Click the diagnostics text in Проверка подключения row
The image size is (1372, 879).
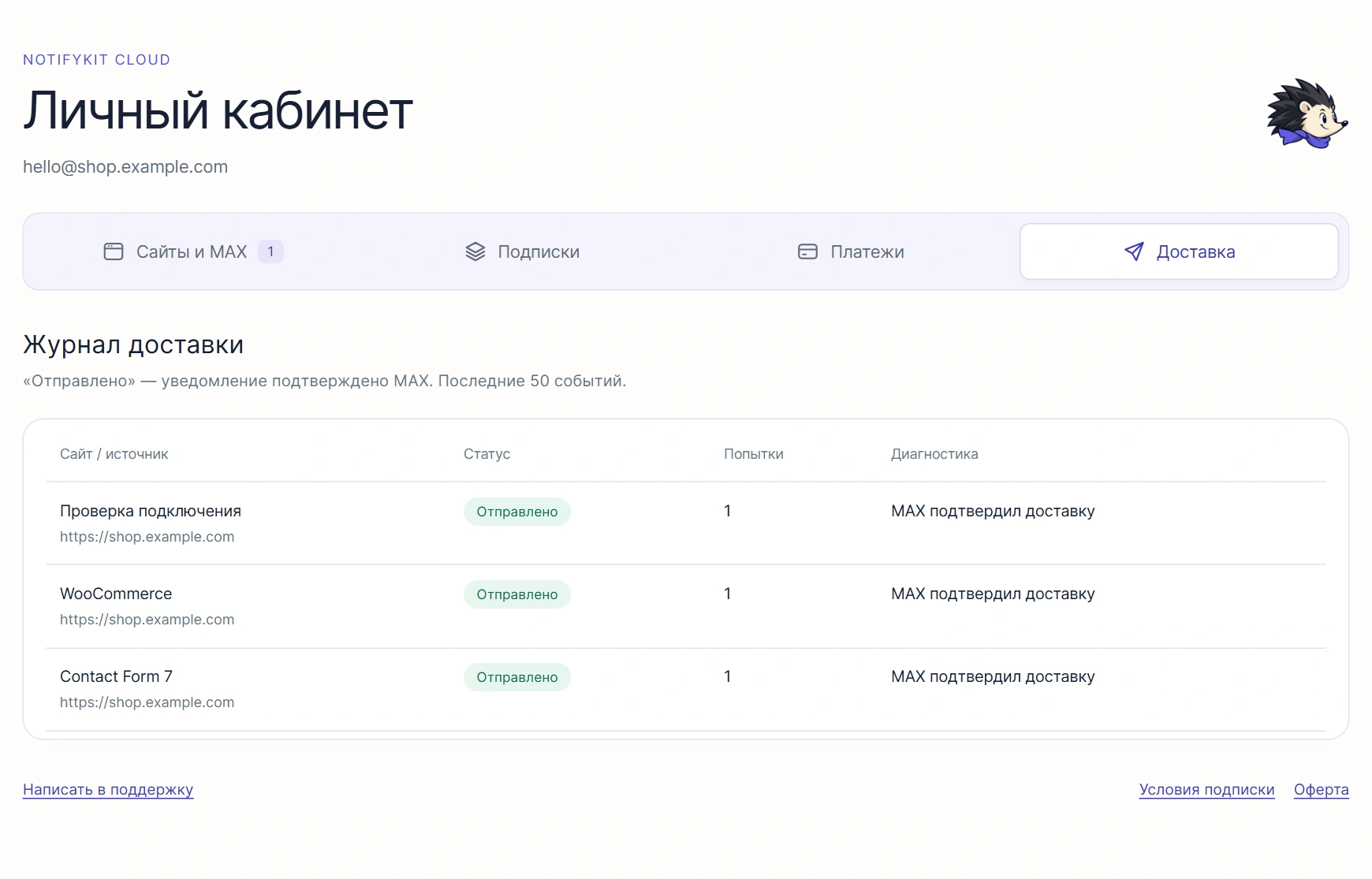[993, 511]
